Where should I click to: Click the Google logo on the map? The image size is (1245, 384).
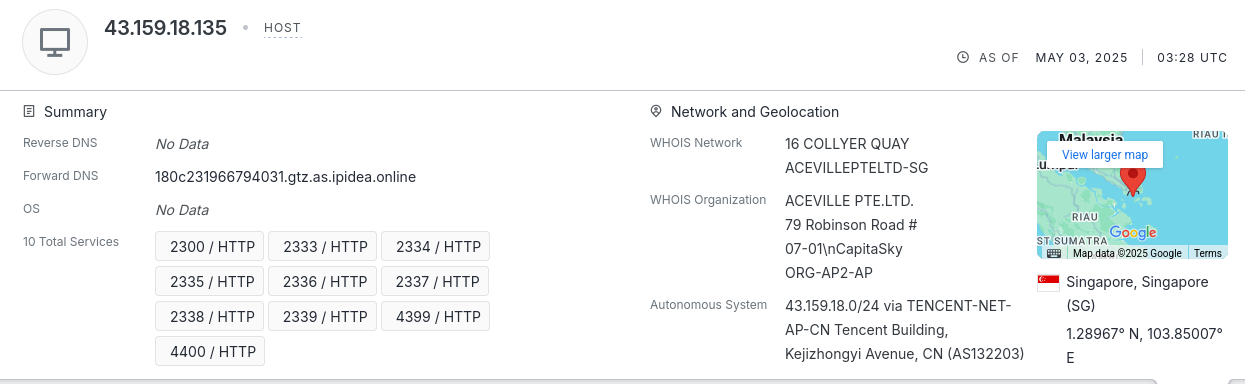tap(1132, 233)
